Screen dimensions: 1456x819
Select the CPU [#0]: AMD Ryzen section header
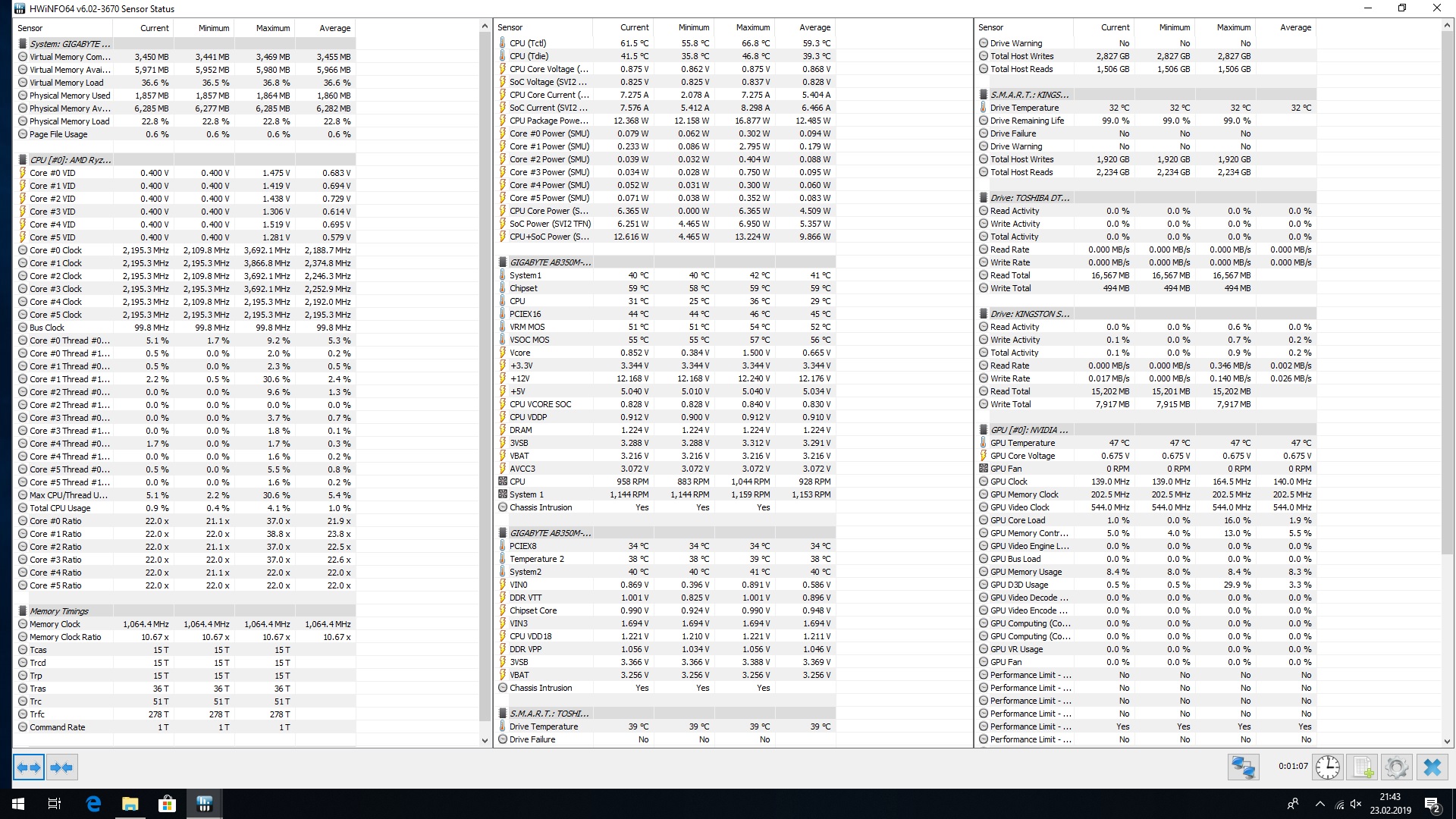click(70, 160)
